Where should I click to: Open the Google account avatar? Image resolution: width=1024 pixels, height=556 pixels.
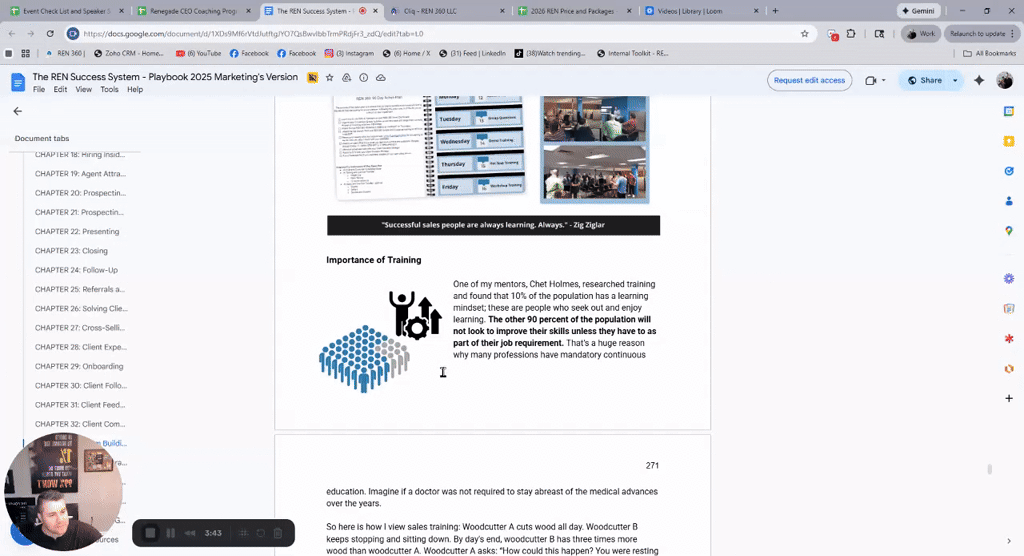(x=1004, y=80)
